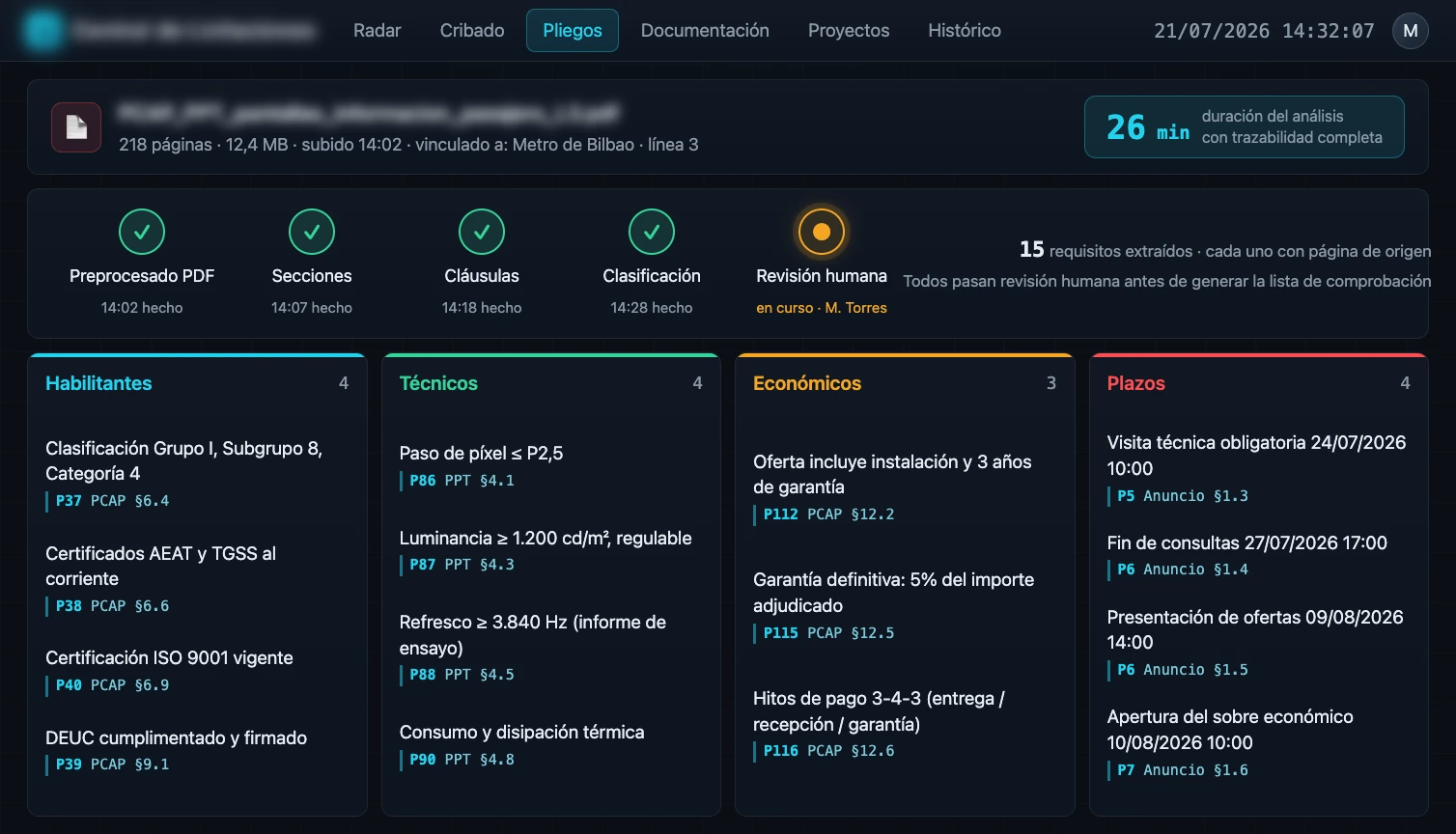
Task: Open the Cribado tab
Action: pyautogui.click(x=472, y=31)
